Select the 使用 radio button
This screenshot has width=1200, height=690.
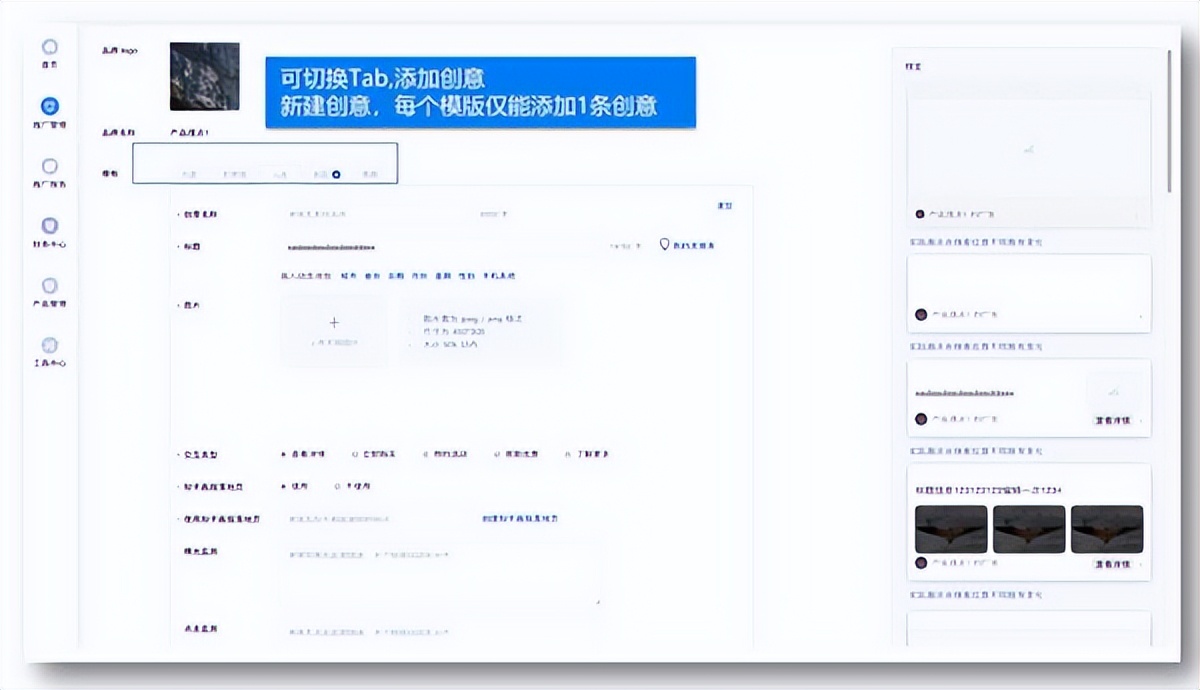tap(285, 486)
